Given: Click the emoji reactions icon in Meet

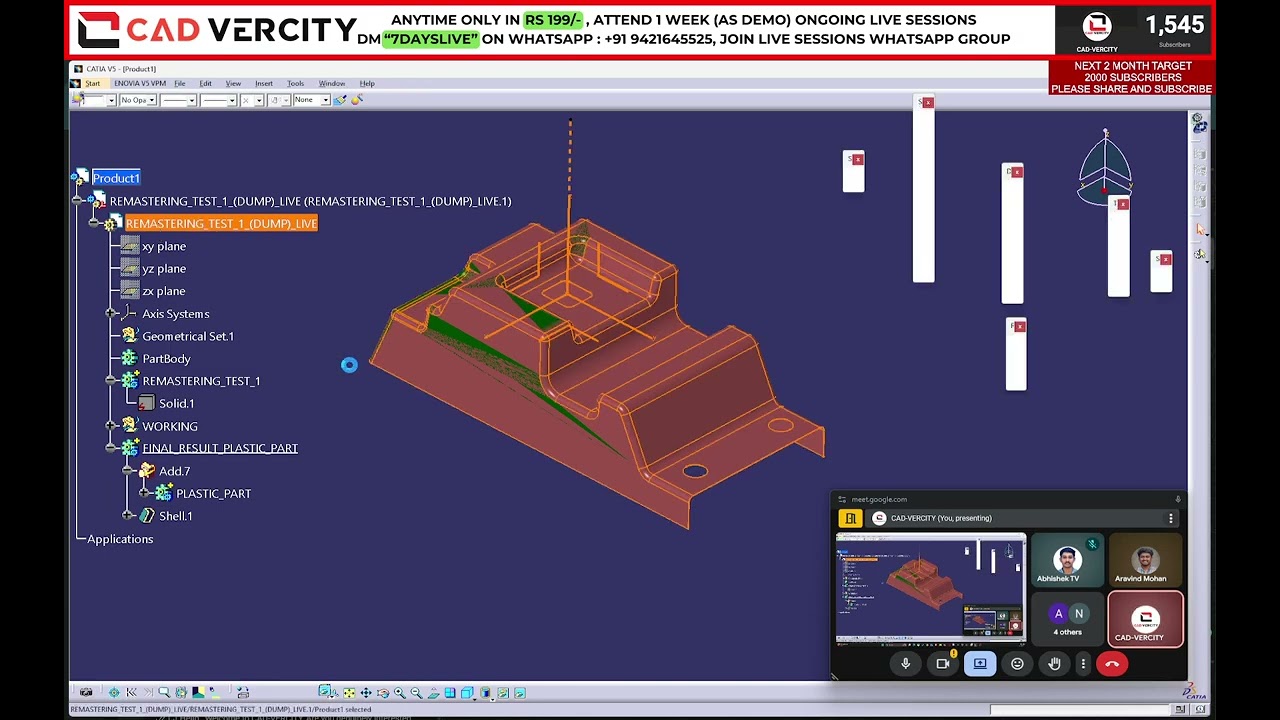Looking at the screenshot, I should (1017, 664).
